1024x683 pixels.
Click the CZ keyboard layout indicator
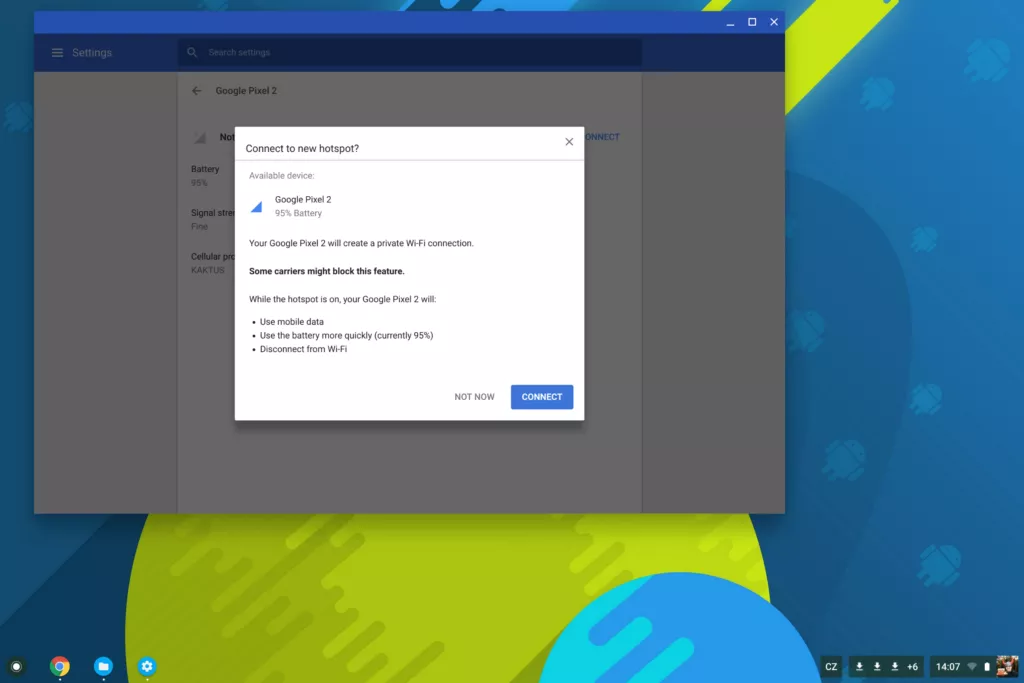pyautogui.click(x=831, y=667)
